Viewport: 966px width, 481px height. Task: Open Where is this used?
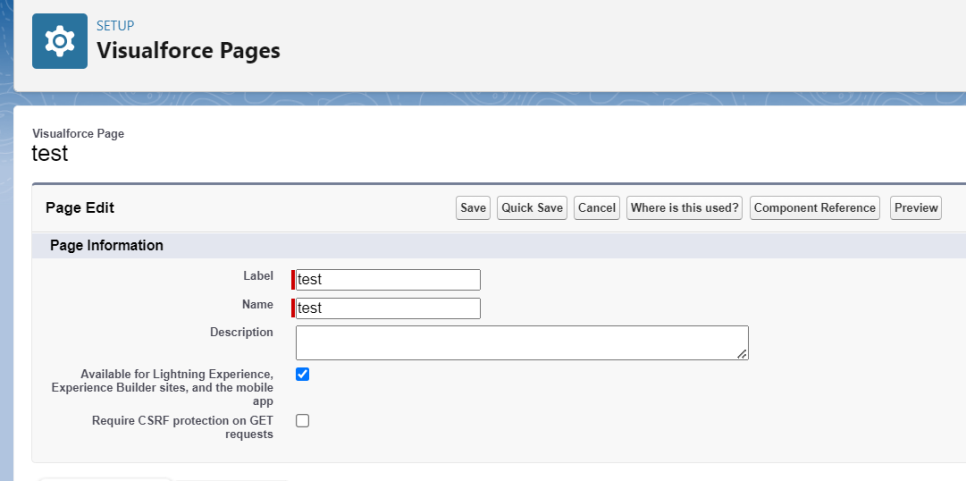click(x=685, y=208)
